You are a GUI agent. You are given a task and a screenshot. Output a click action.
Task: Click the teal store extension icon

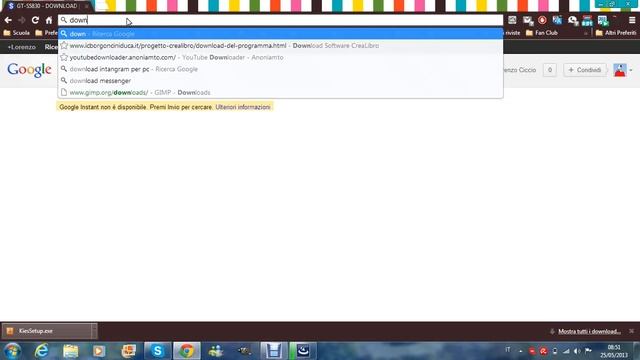click(x=587, y=20)
